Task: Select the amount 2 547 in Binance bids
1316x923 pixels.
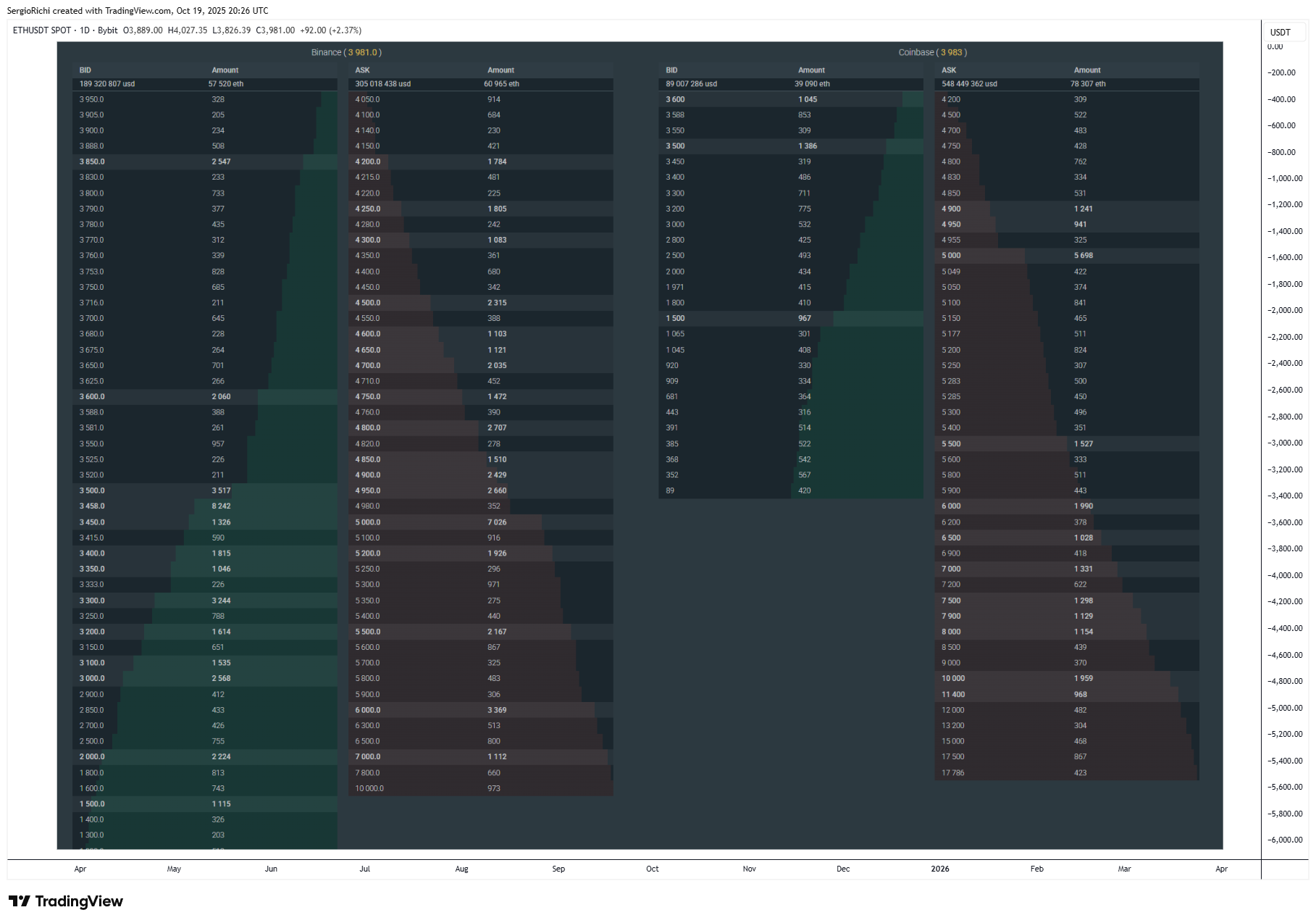Action: click(x=222, y=162)
